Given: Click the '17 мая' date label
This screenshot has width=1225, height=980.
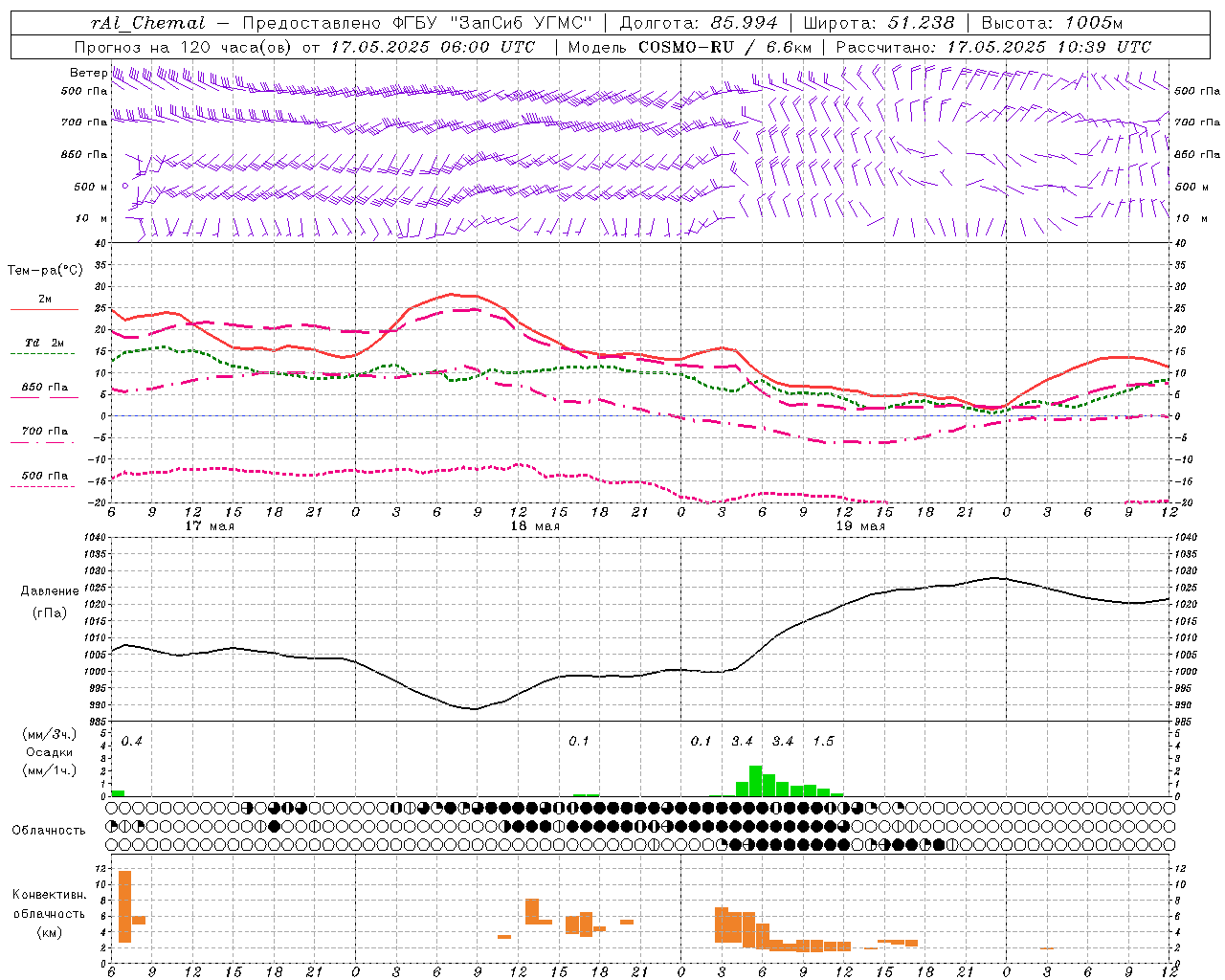Looking at the screenshot, I should click(210, 526).
